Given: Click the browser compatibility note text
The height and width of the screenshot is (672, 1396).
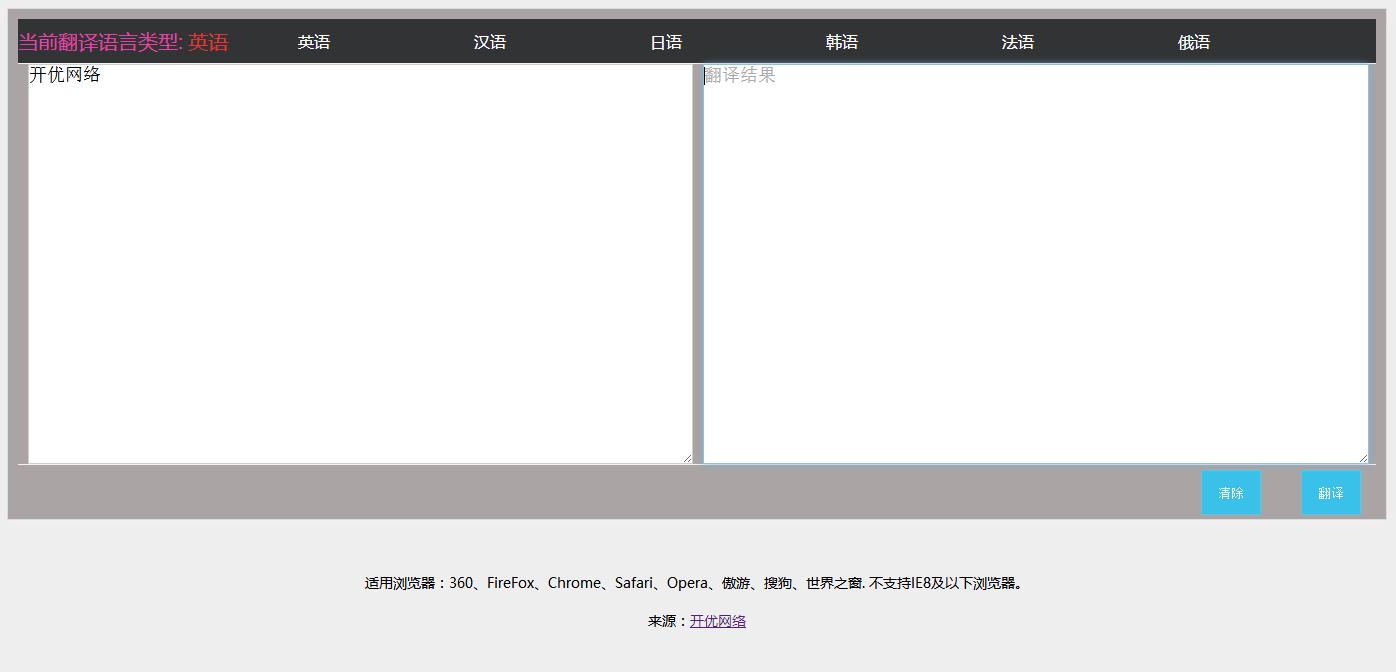Looking at the screenshot, I should [x=696, y=583].
